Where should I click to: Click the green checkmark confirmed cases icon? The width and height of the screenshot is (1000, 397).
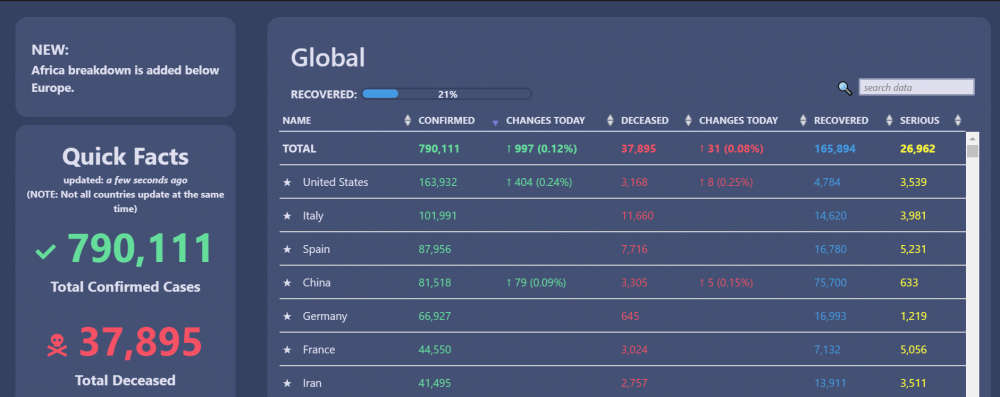point(46,252)
